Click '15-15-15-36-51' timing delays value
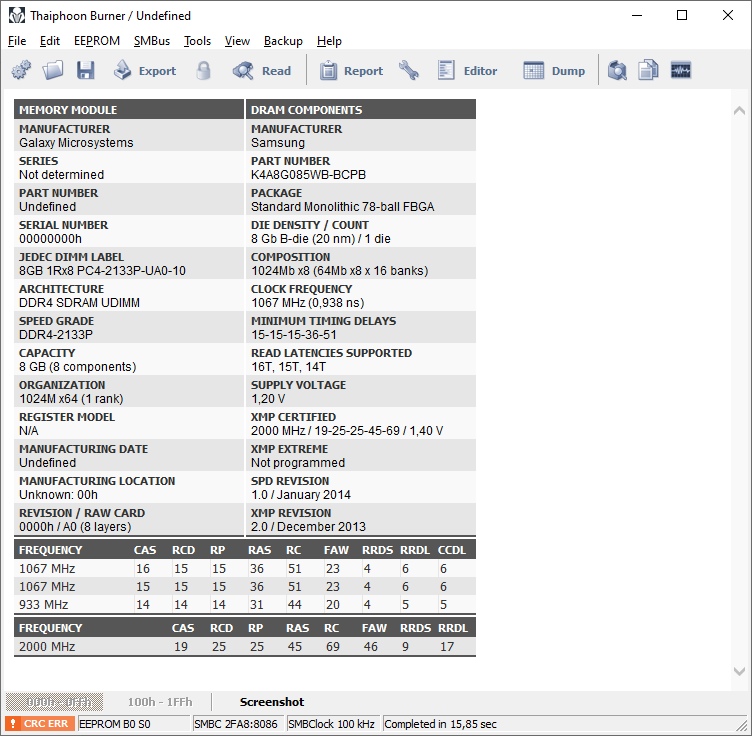The width and height of the screenshot is (752, 736). coord(294,335)
